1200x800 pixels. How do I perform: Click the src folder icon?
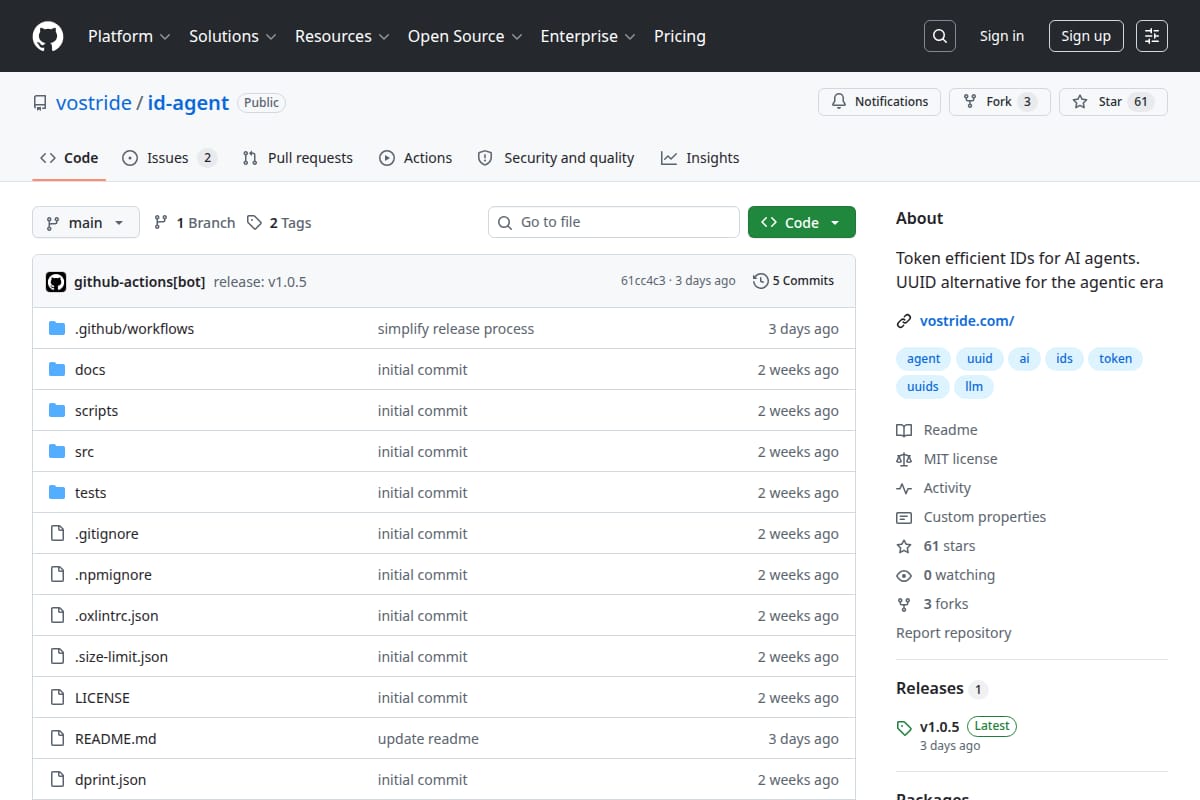pos(57,452)
